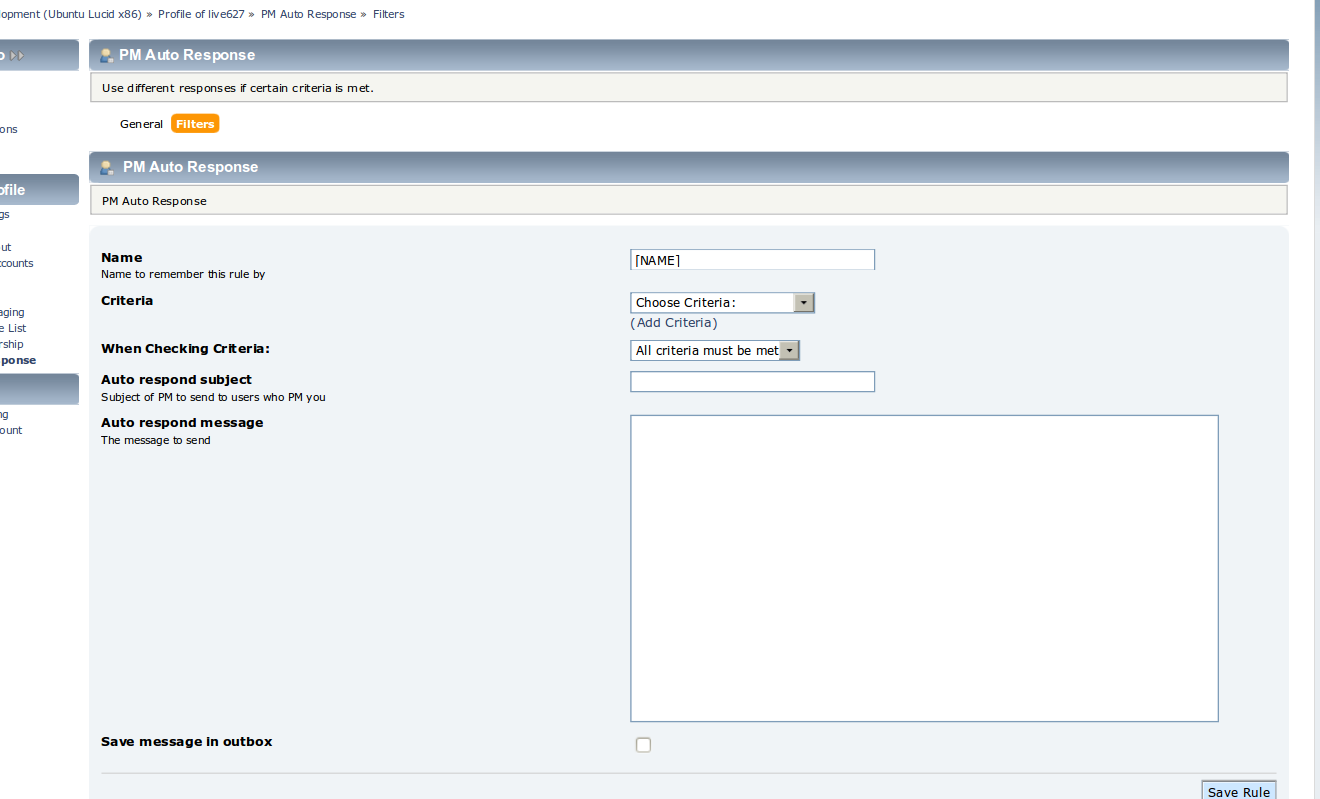Click the user icon in the second PM Auto Response header
The image size is (1320, 799).
[106, 168]
